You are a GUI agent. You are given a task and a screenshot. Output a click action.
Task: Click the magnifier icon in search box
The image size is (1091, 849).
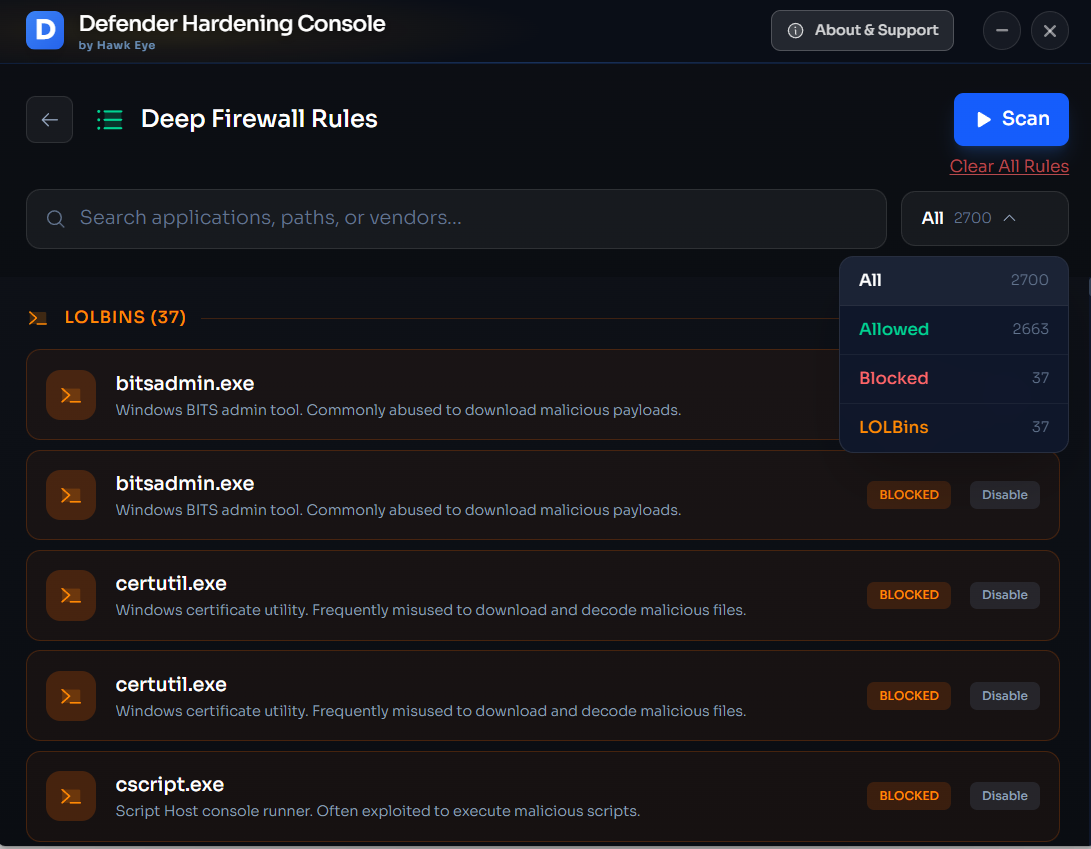tap(56, 219)
